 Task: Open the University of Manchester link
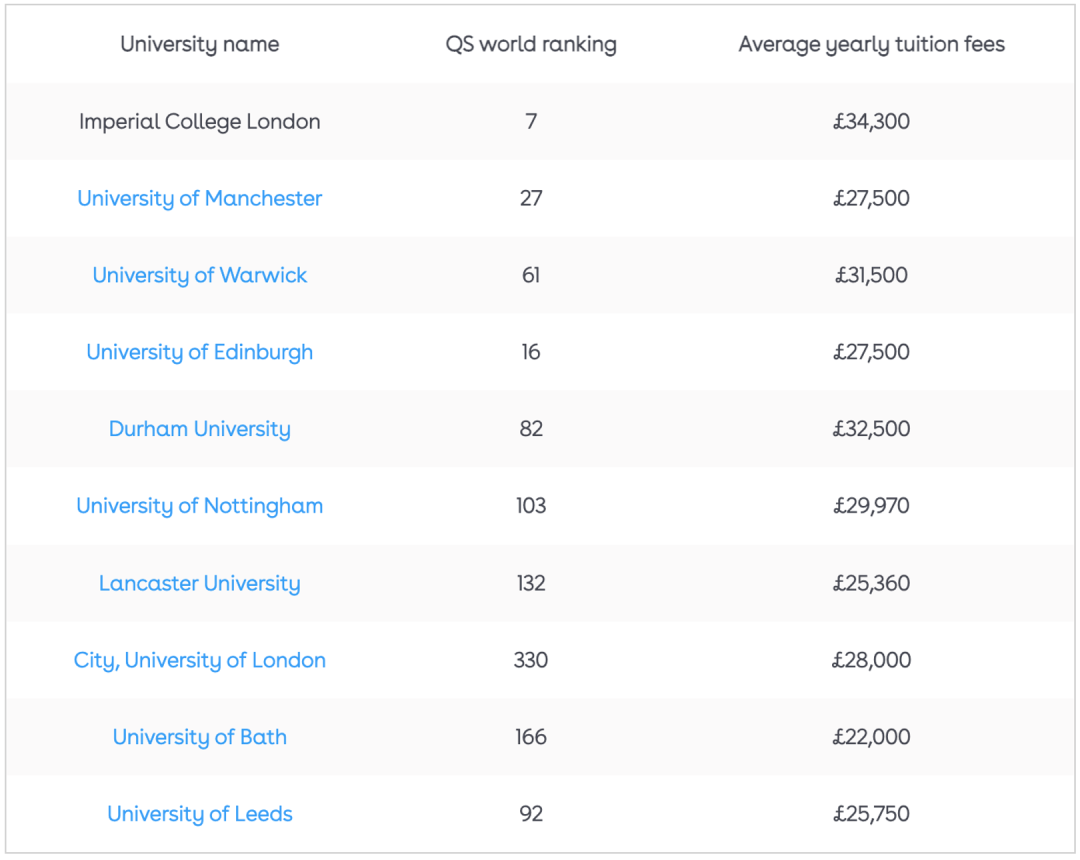199,198
